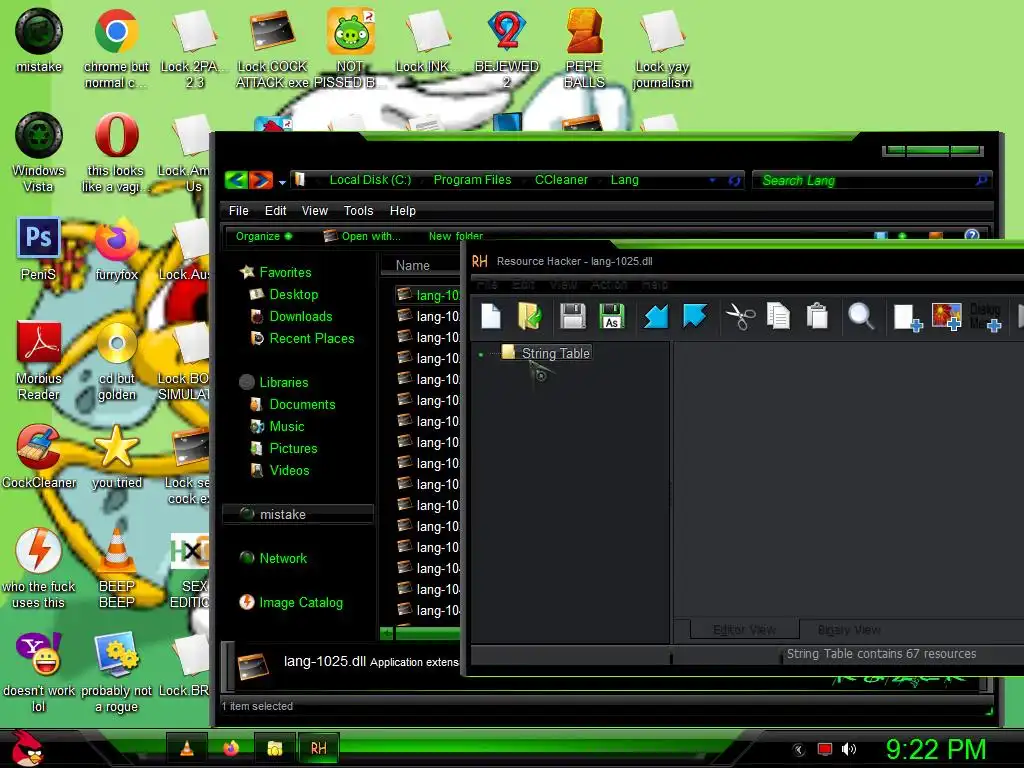The width and height of the screenshot is (1024, 768).
Task: Click the VLC cone icon in the taskbar
Action: pyautogui.click(x=187, y=748)
